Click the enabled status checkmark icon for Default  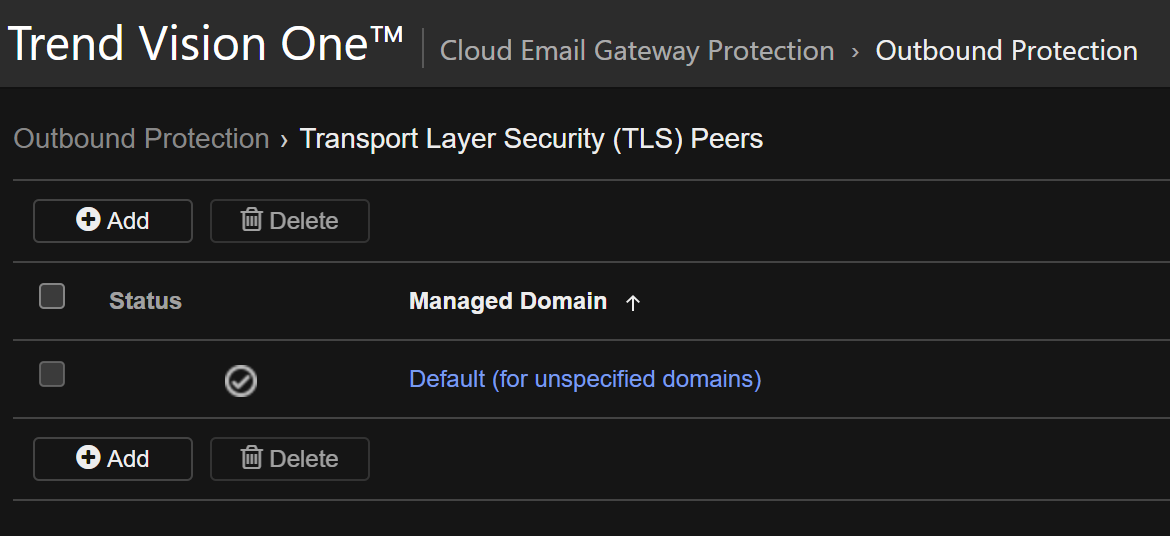click(x=241, y=380)
